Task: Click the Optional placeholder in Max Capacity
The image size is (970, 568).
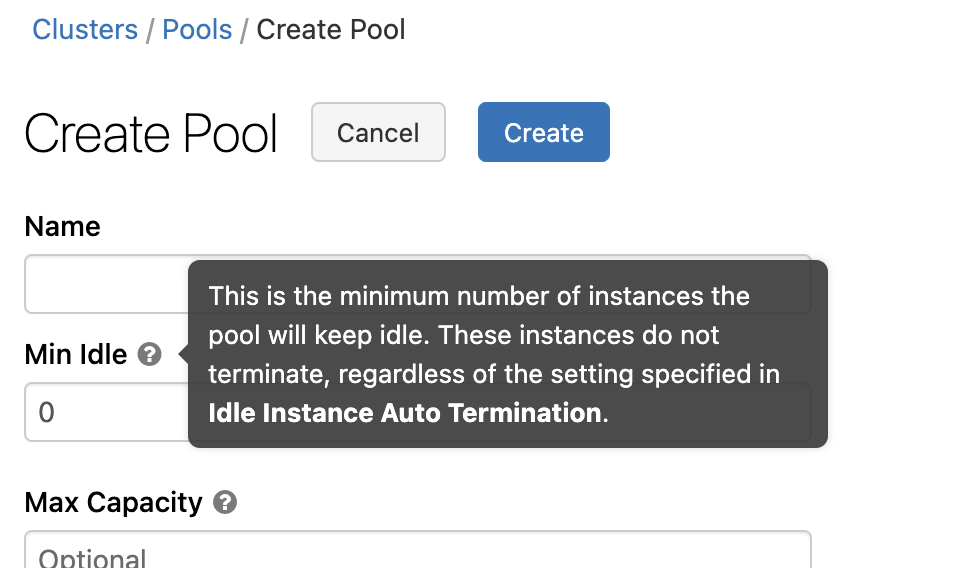Action: pyautogui.click(x=92, y=556)
